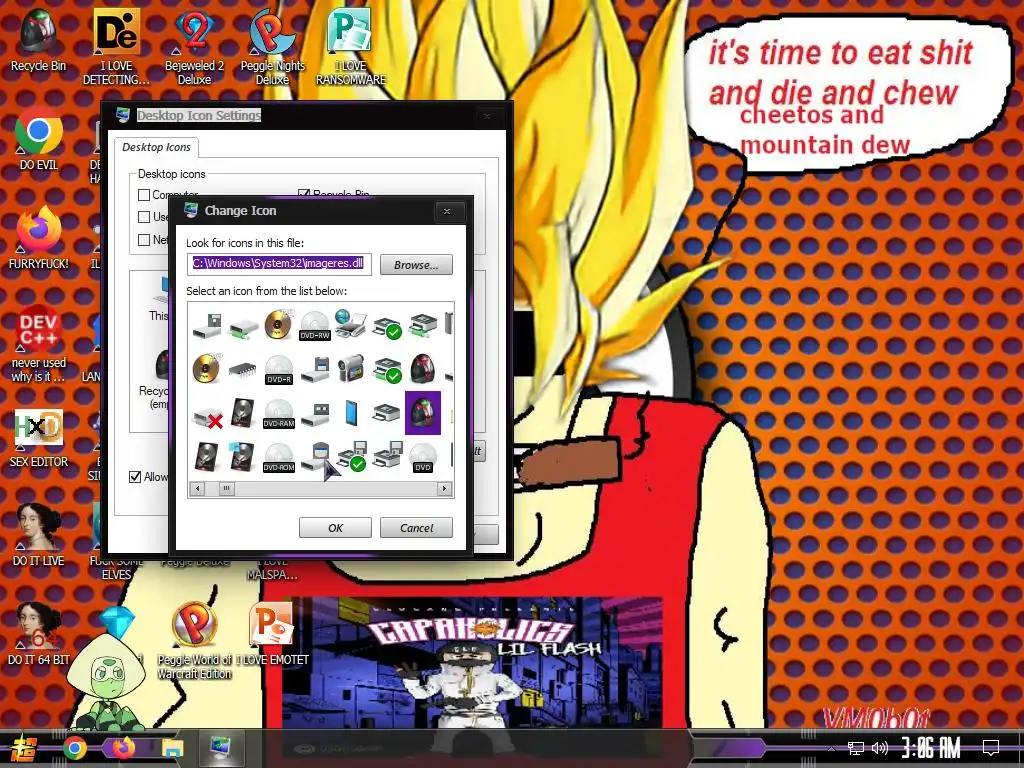Show hidden tray icons chevron
Viewport: 1024px width, 768px height.
(831, 748)
